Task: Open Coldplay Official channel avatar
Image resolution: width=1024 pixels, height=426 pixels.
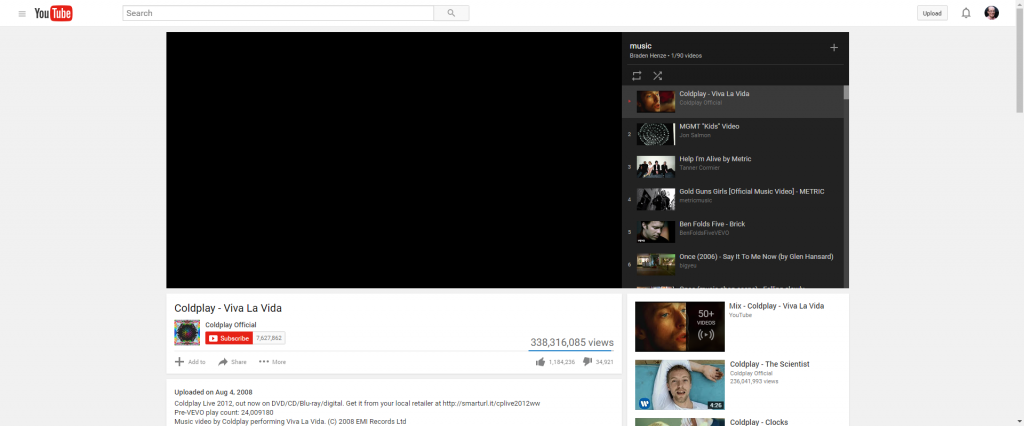Action: 187,333
